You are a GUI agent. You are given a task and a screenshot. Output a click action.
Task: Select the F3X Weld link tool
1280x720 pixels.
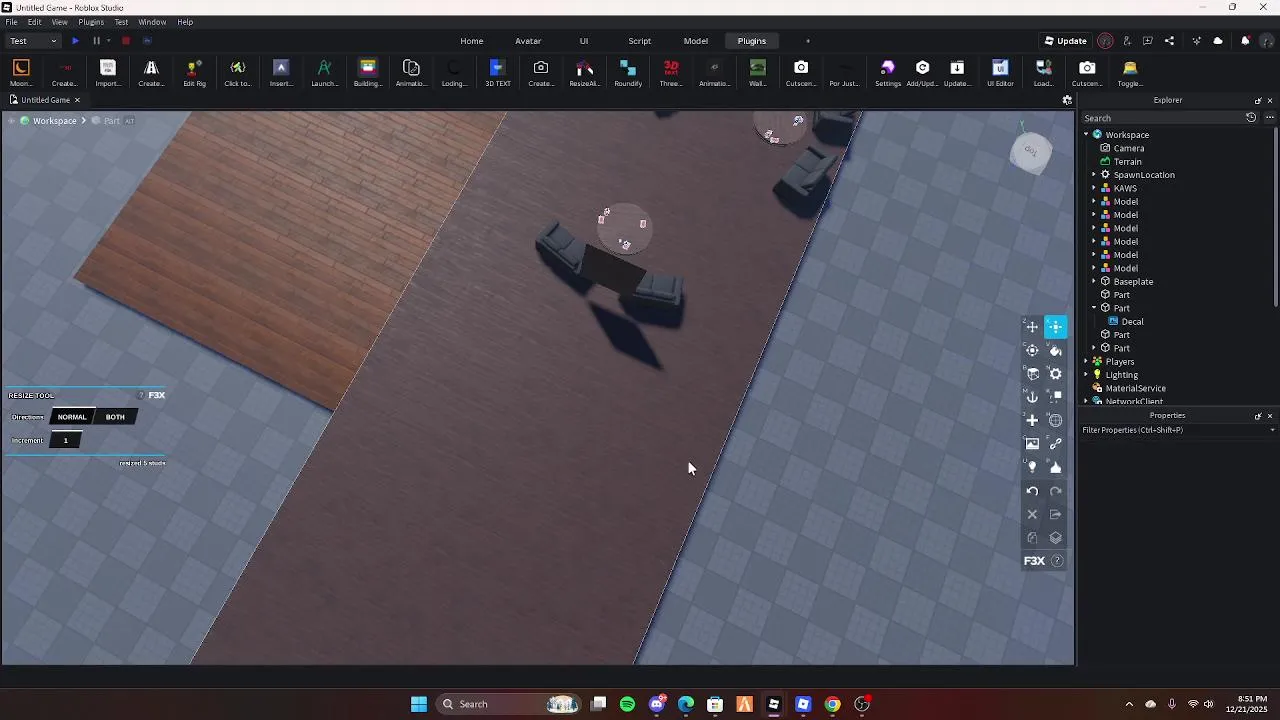click(x=1056, y=444)
